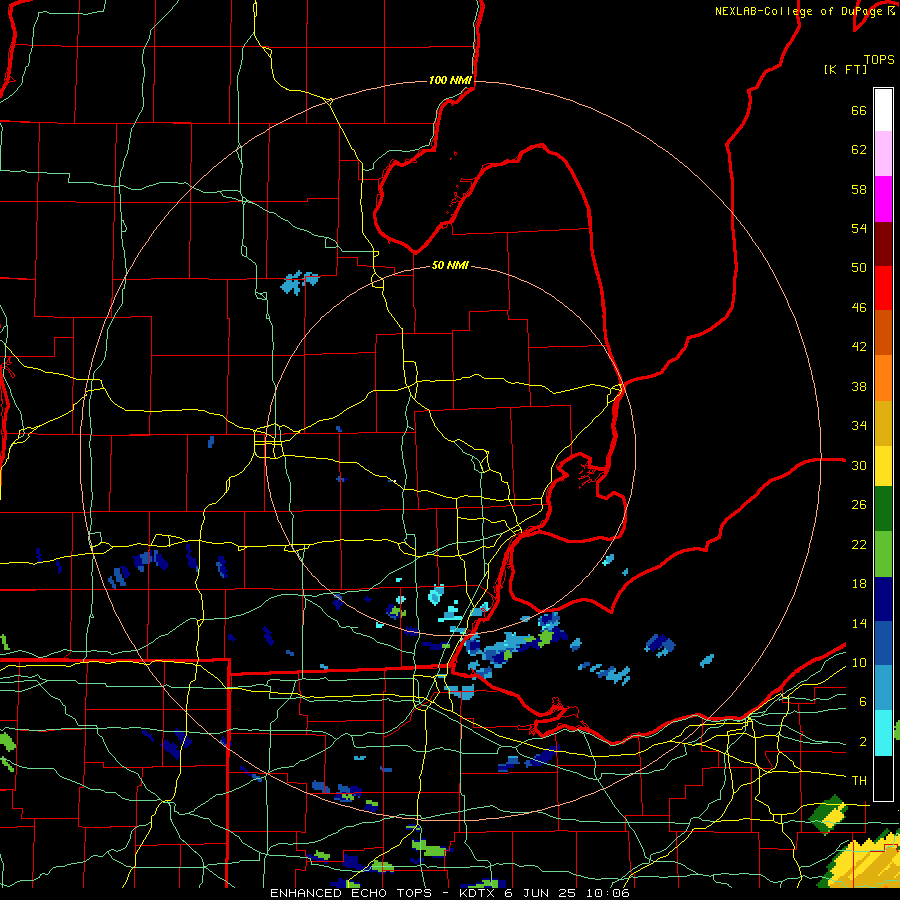Click the 38 value on the legend
The height and width of the screenshot is (900, 900).
tap(859, 386)
